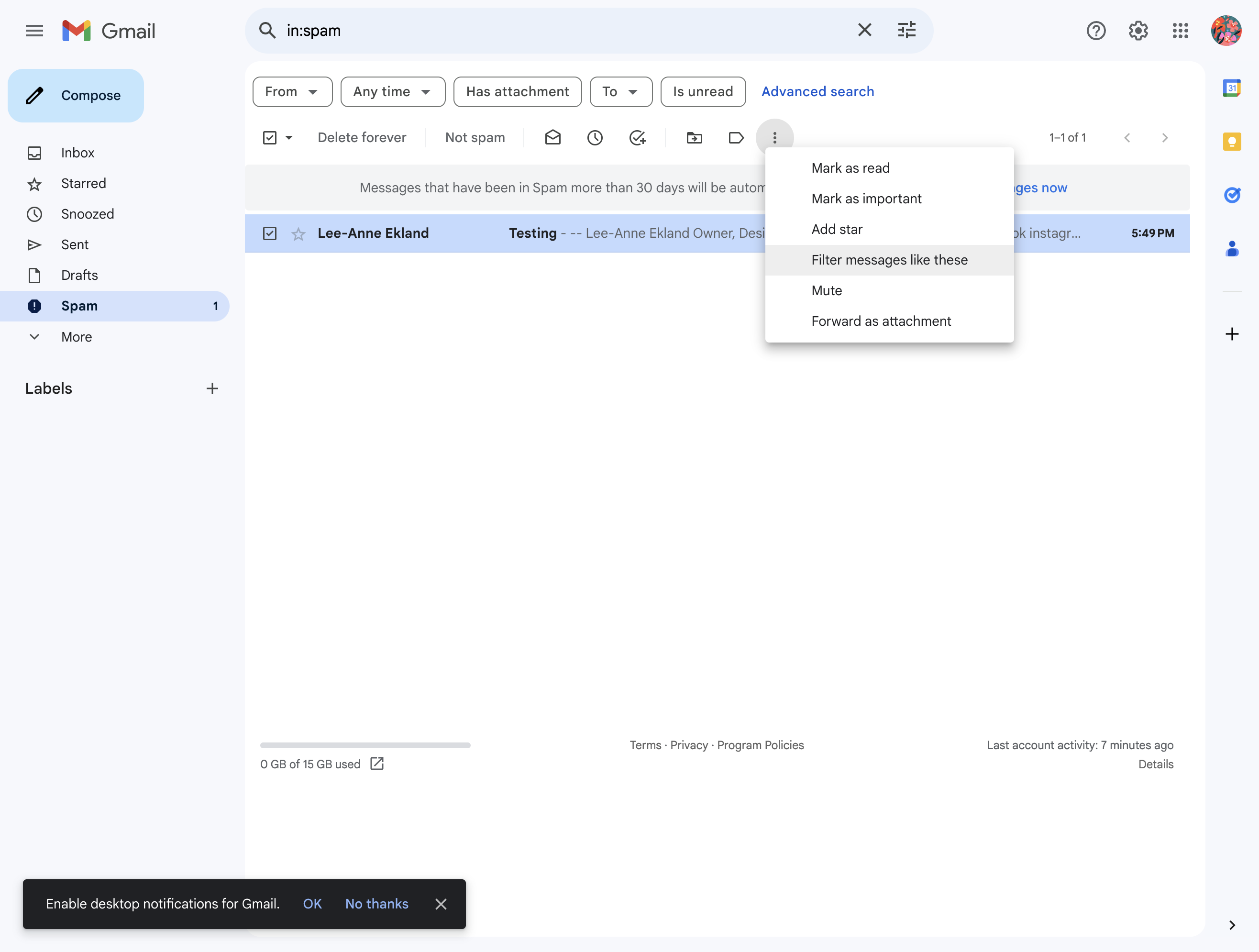The width and height of the screenshot is (1259, 952).
Task: Click Delete forever
Action: (x=362, y=138)
